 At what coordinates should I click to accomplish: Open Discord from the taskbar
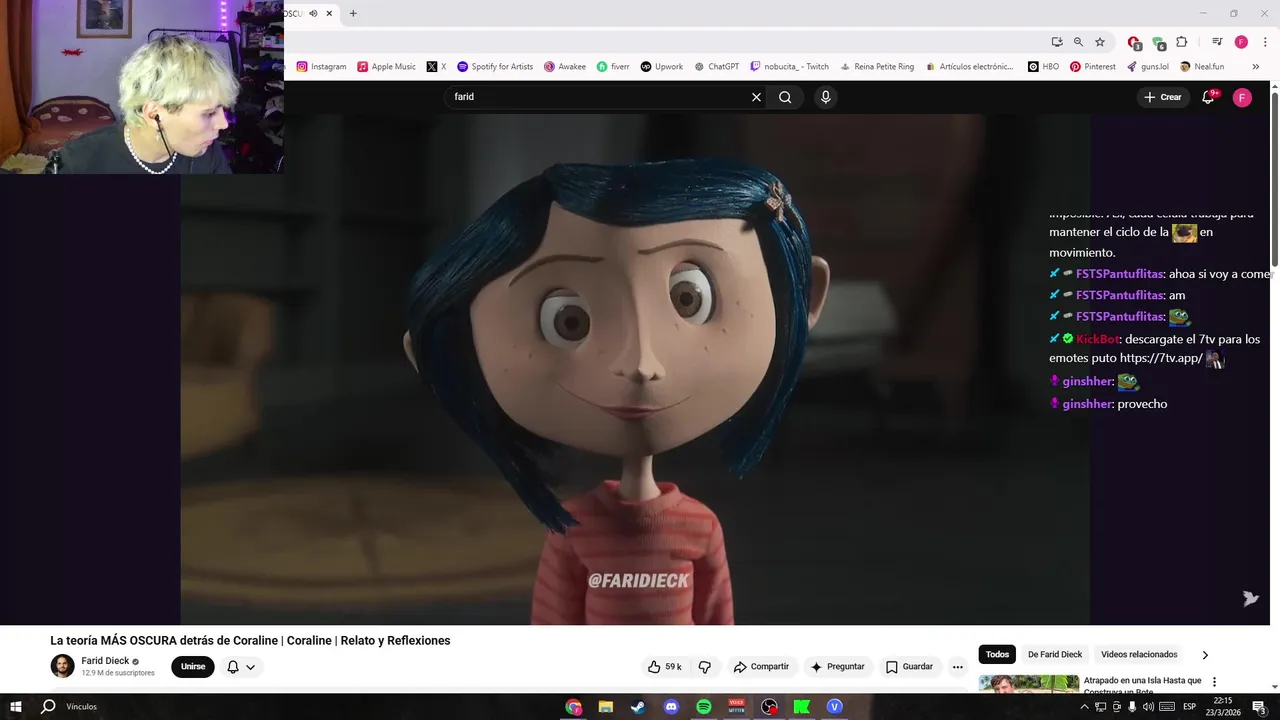(x=671, y=707)
